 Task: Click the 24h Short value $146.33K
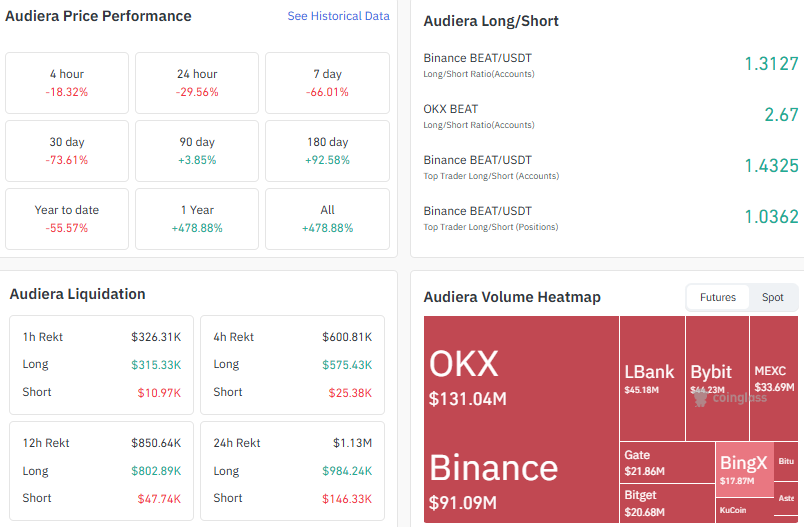[347, 498]
